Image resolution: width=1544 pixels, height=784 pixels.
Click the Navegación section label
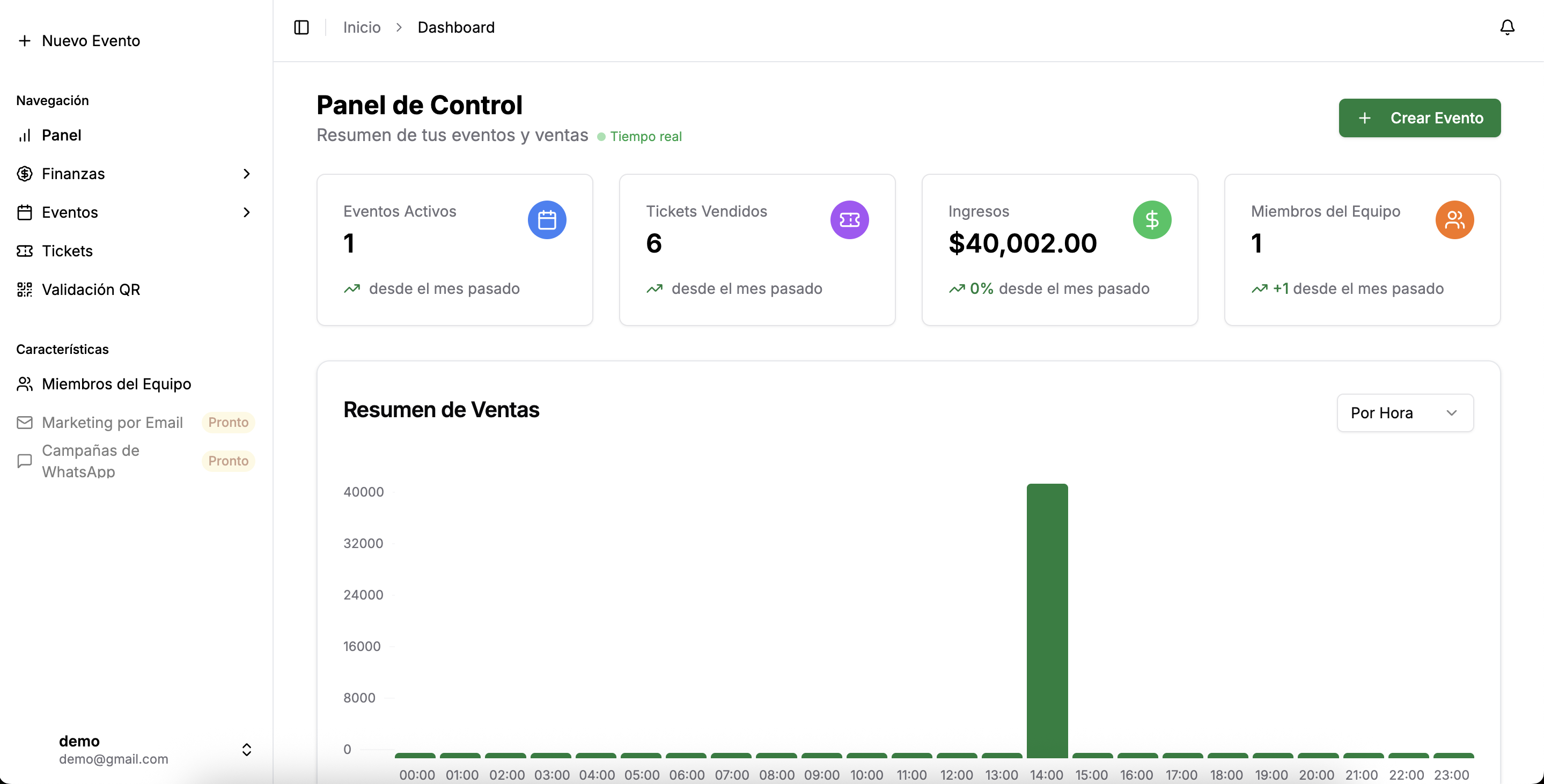click(x=53, y=101)
